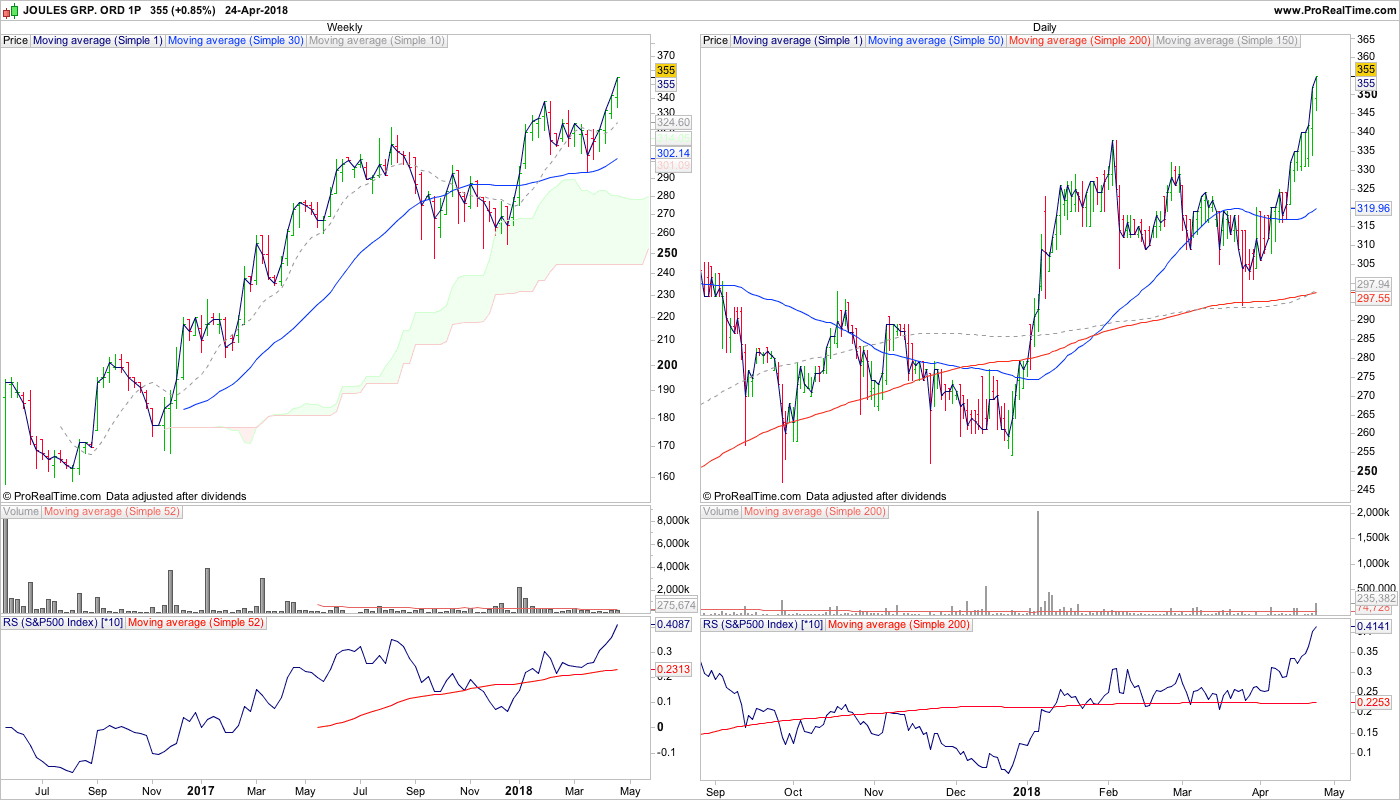
Task: Click the 275,674 volume value on Weekly chart
Action: tap(676, 606)
